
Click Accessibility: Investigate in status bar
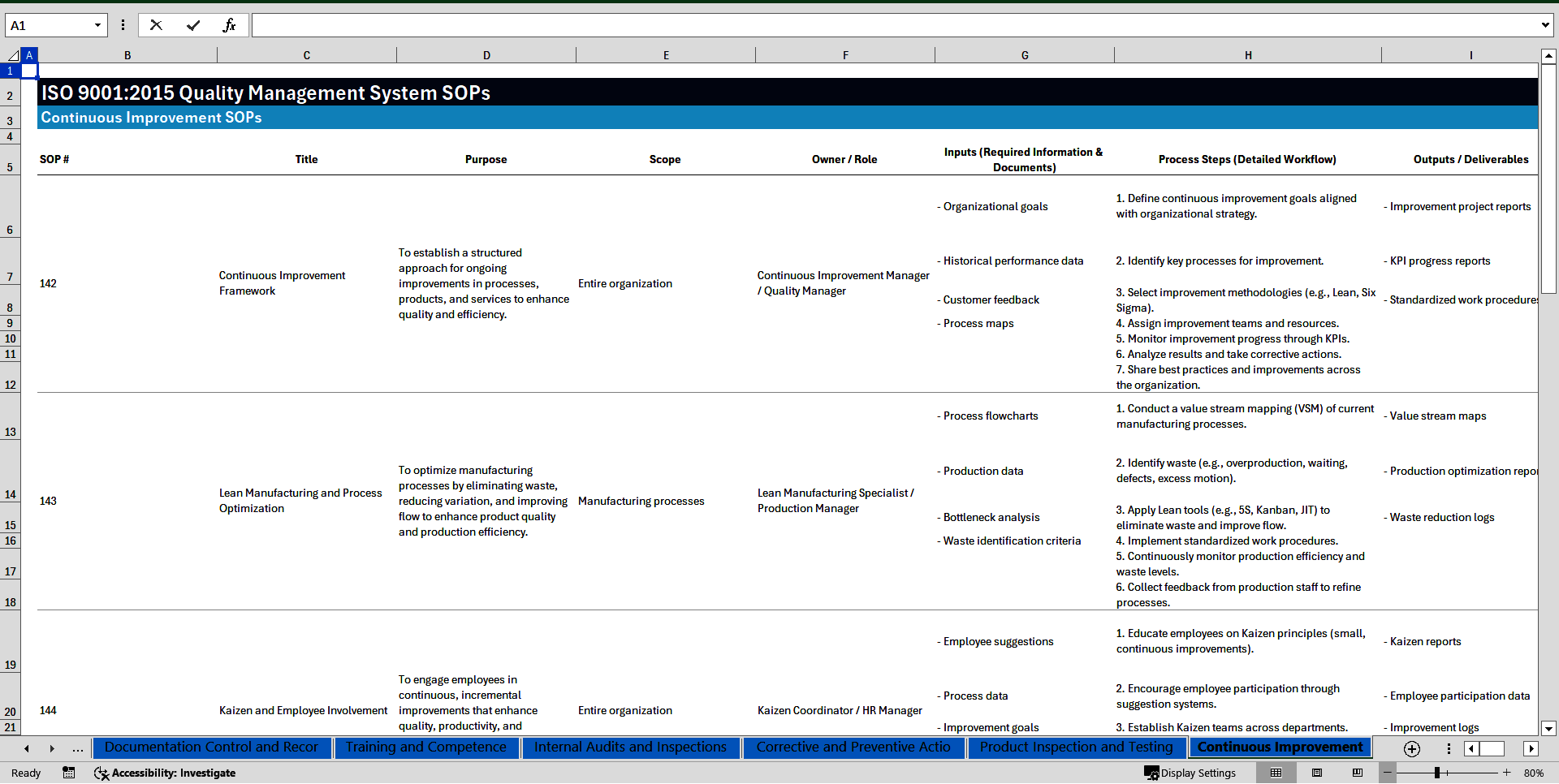tap(165, 773)
